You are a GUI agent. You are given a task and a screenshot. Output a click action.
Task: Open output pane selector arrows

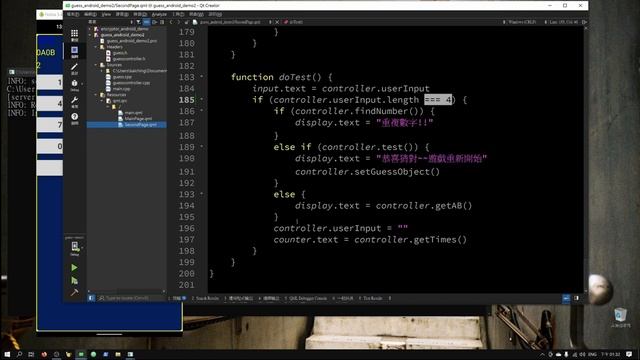(390, 298)
